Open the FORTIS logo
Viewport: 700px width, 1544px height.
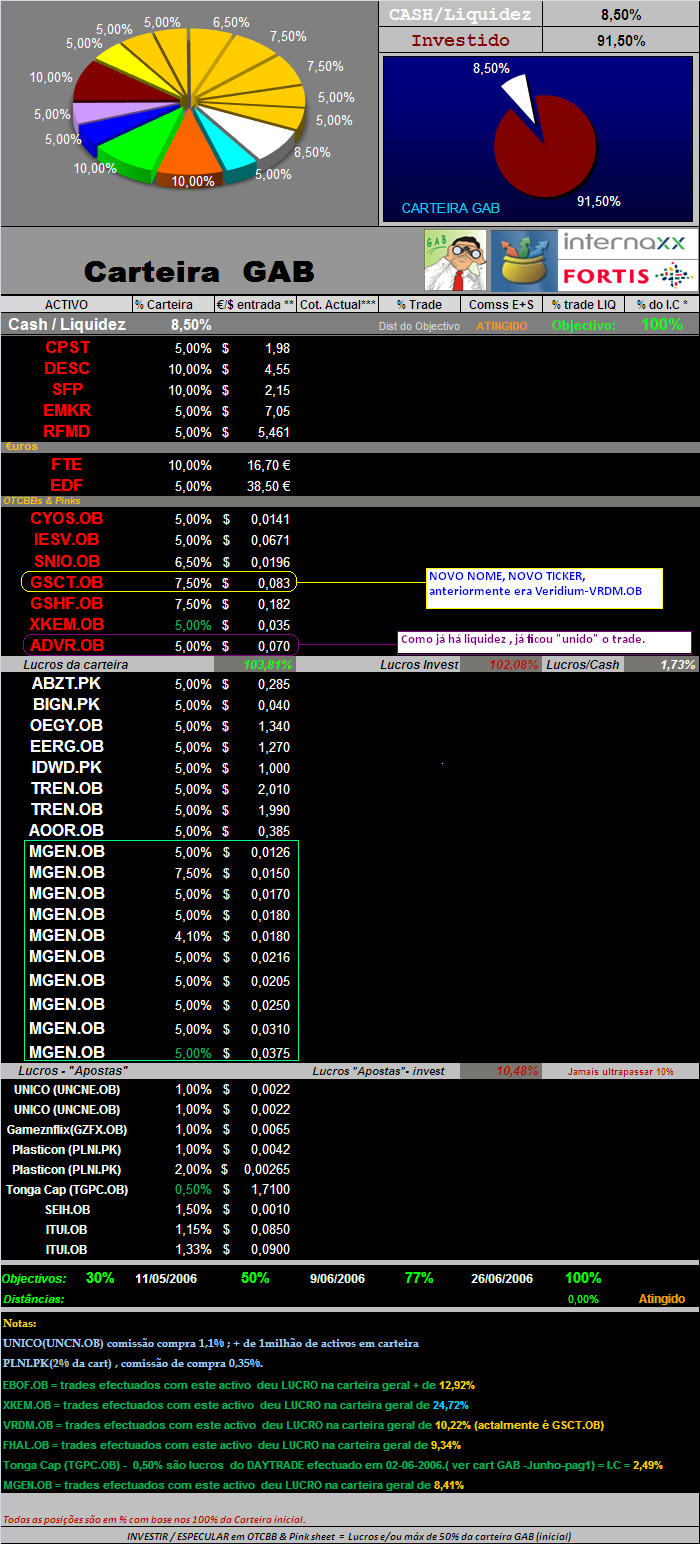[x=628, y=275]
